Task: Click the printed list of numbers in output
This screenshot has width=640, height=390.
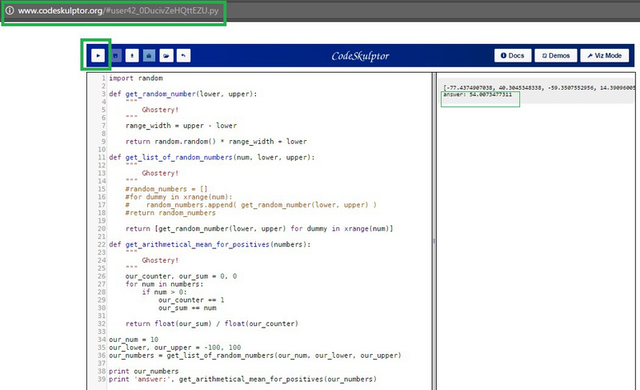Action: [539, 88]
